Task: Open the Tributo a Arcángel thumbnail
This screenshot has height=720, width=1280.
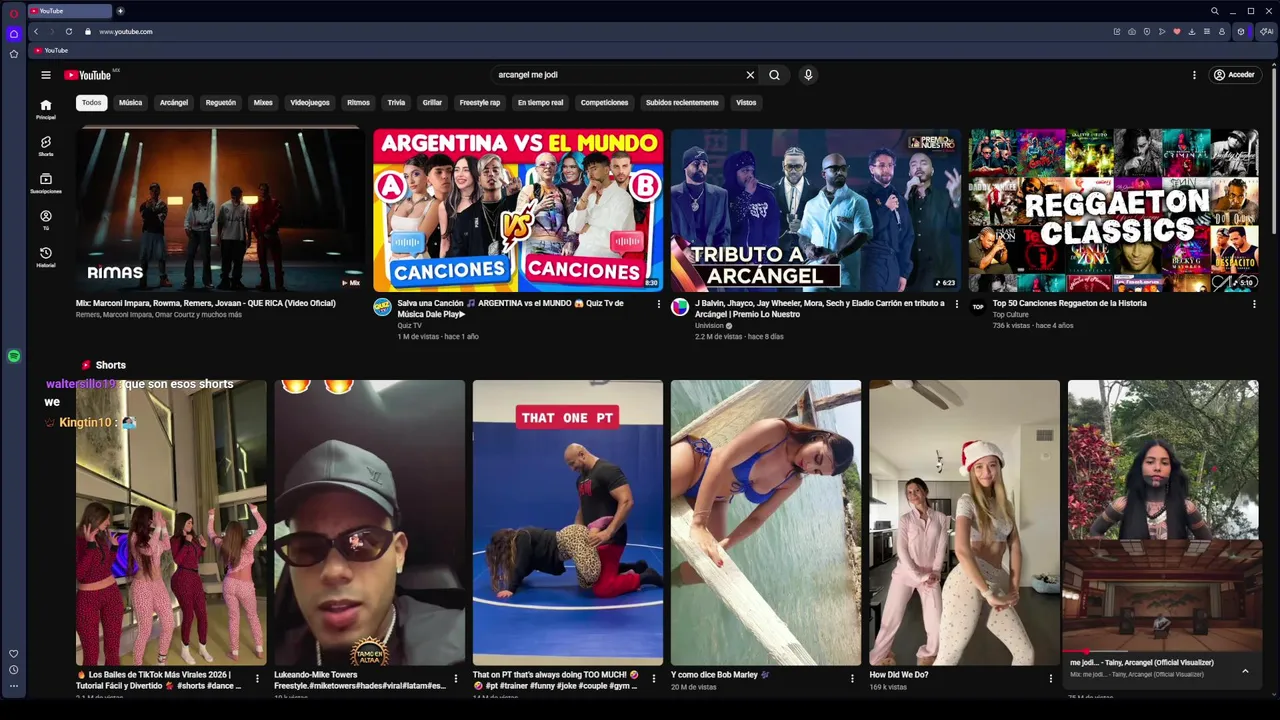Action: click(816, 210)
